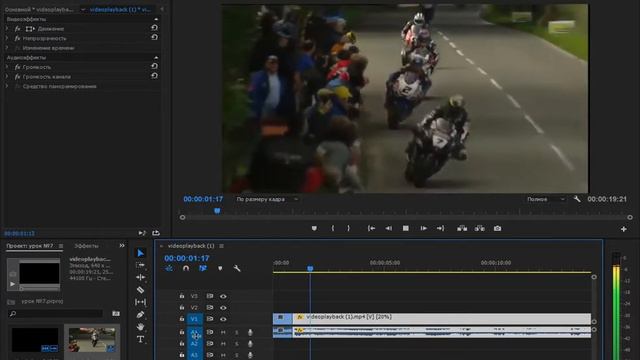Viewport: 640px width, 360px height.
Task: Reset the Движение effect
Action: (x=154, y=28)
